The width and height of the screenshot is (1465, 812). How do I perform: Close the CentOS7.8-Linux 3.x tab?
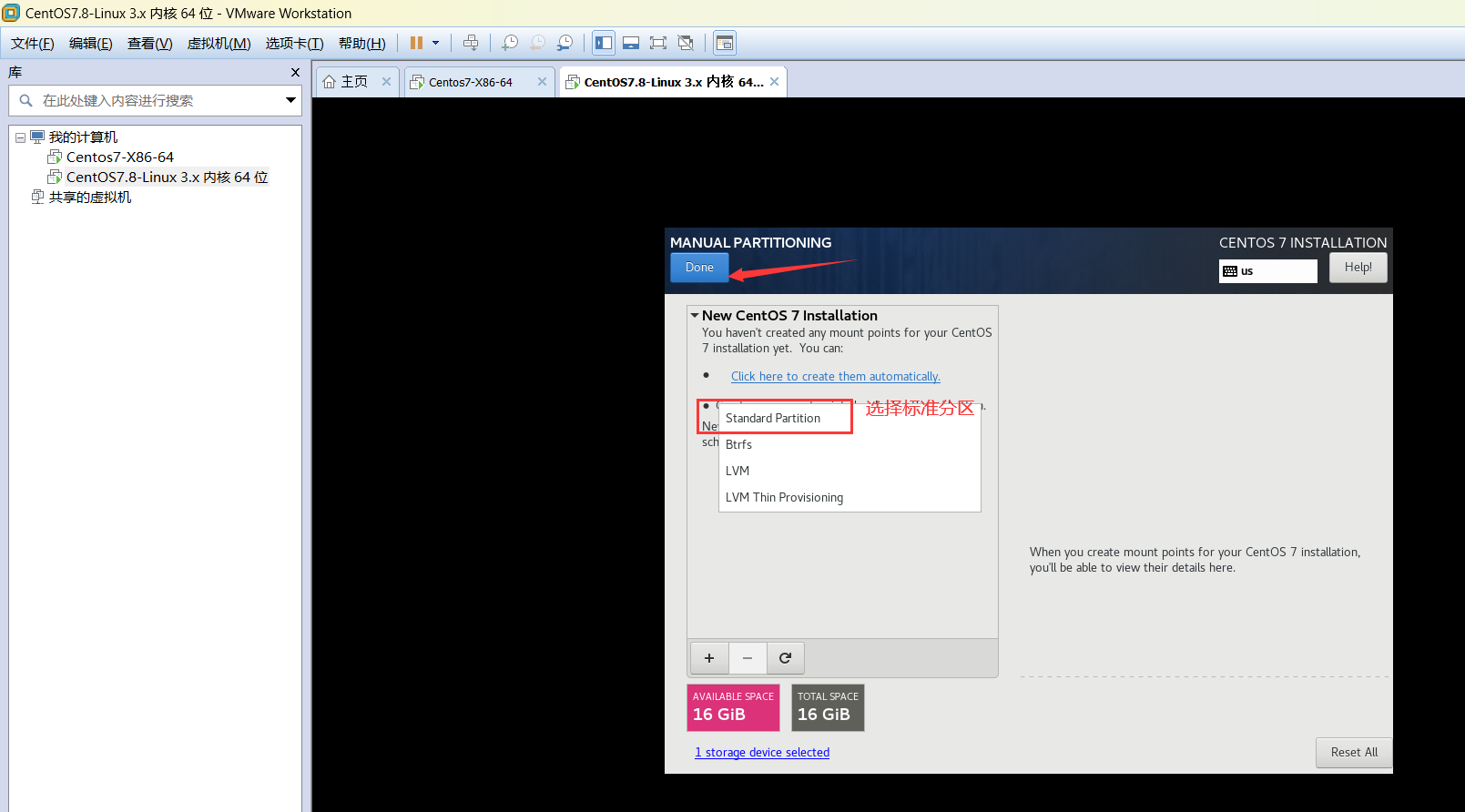(x=774, y=82)
